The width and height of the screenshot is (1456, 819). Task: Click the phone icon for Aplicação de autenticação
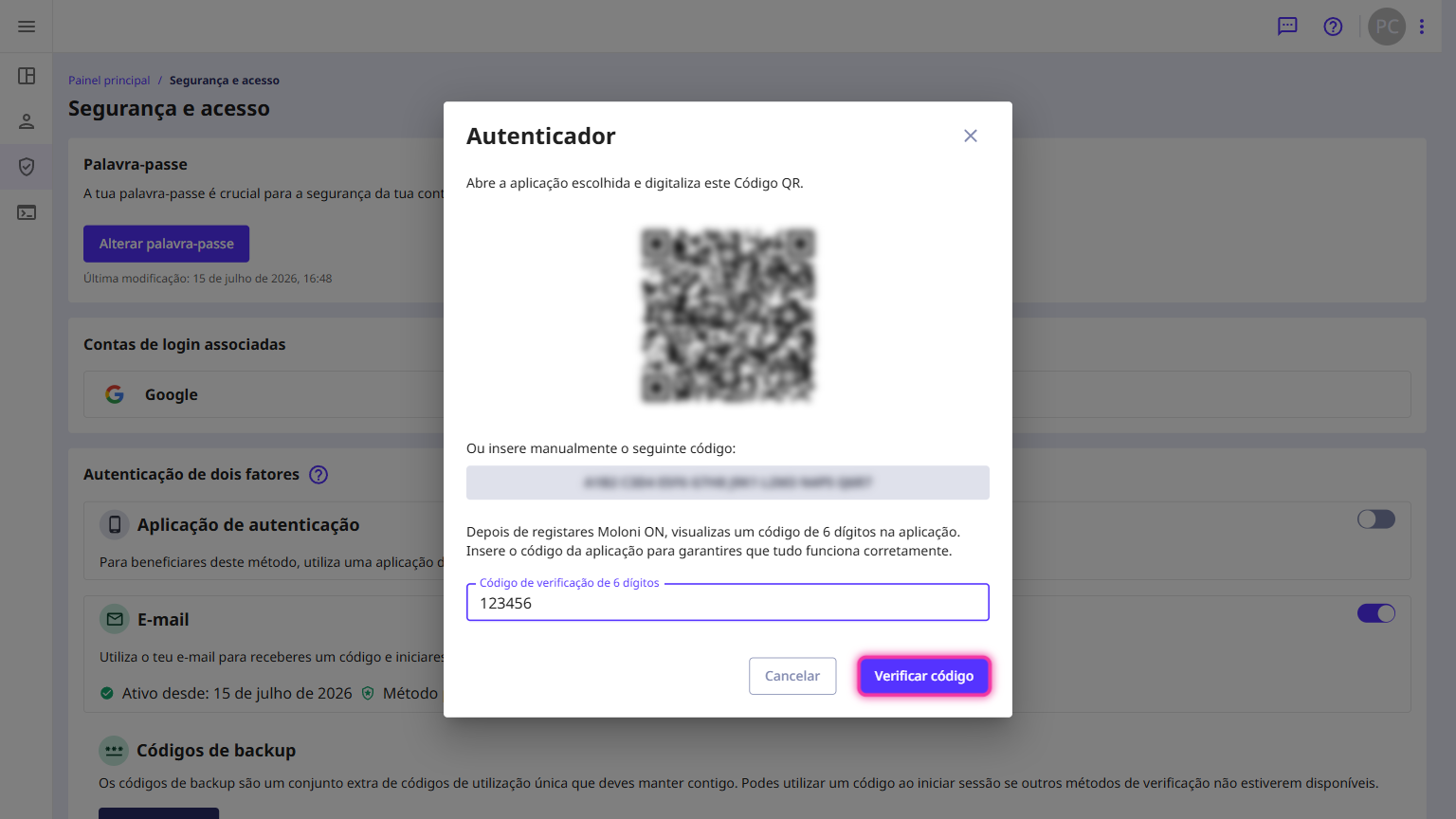(x=115, y=524)
